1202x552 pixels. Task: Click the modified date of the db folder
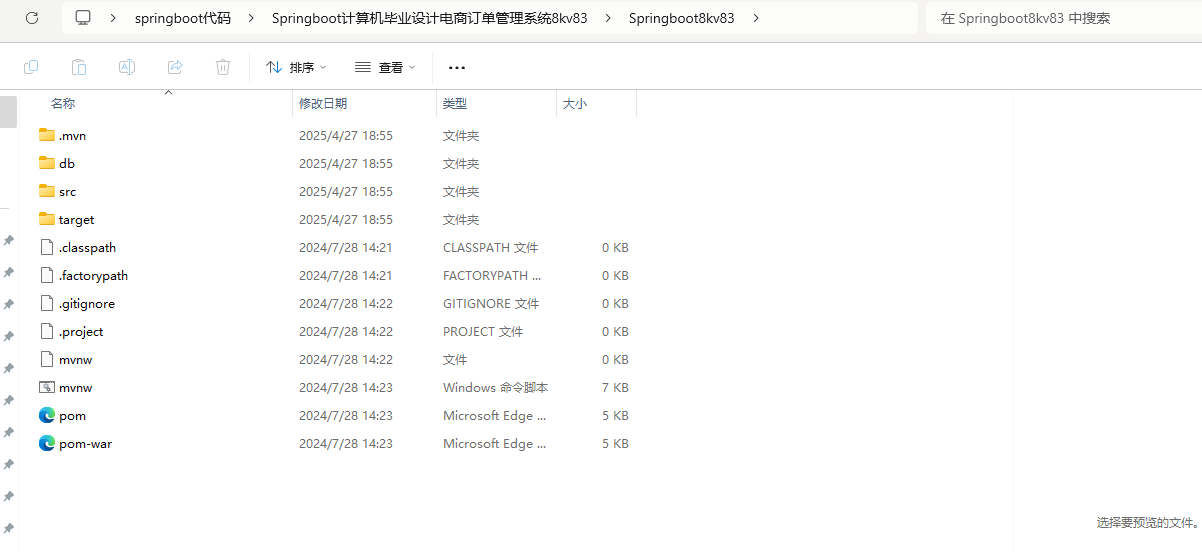[x=346, y=163]
